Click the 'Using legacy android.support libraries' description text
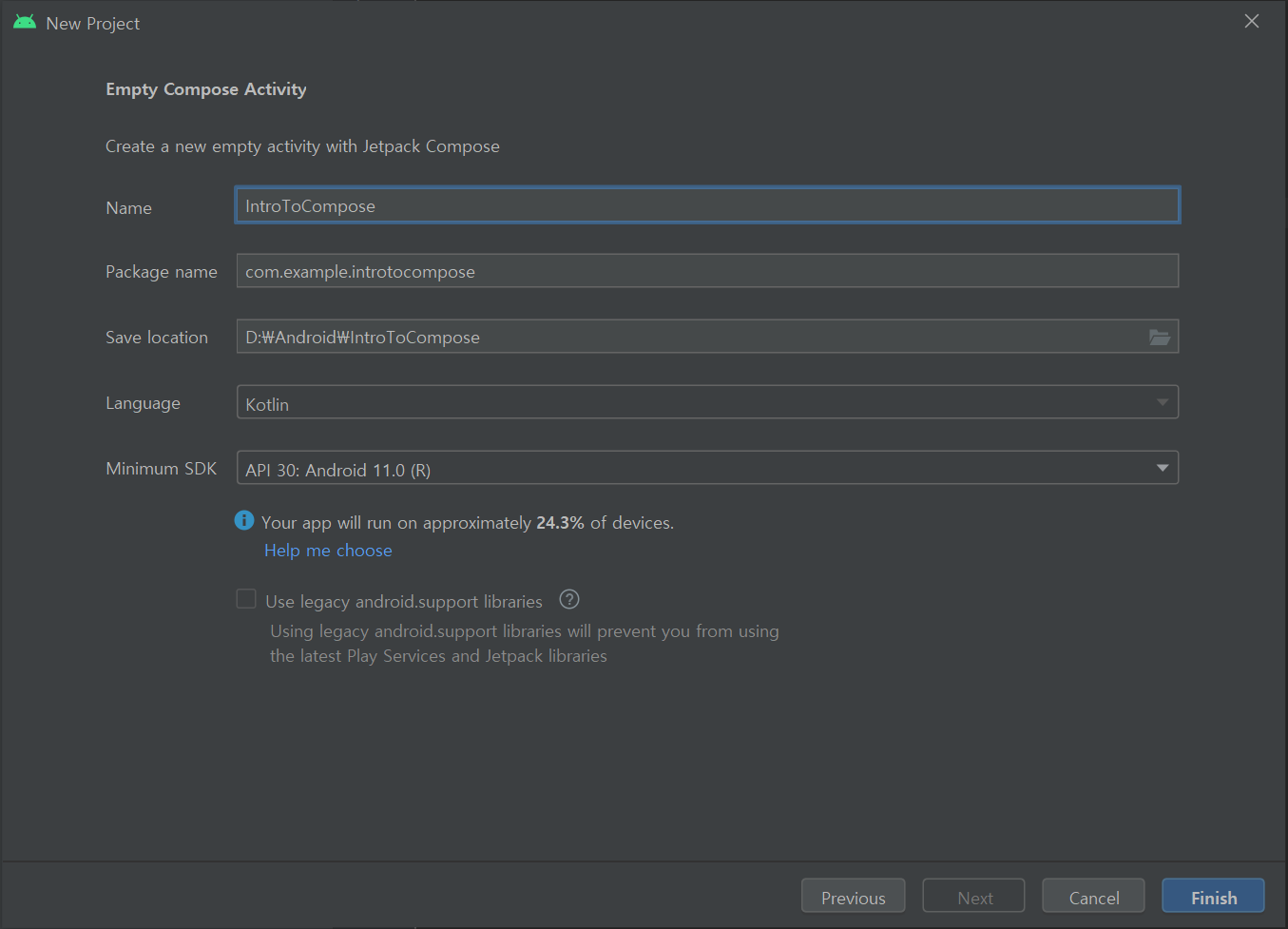This screenshot has width=1288, height=929. 525,644
